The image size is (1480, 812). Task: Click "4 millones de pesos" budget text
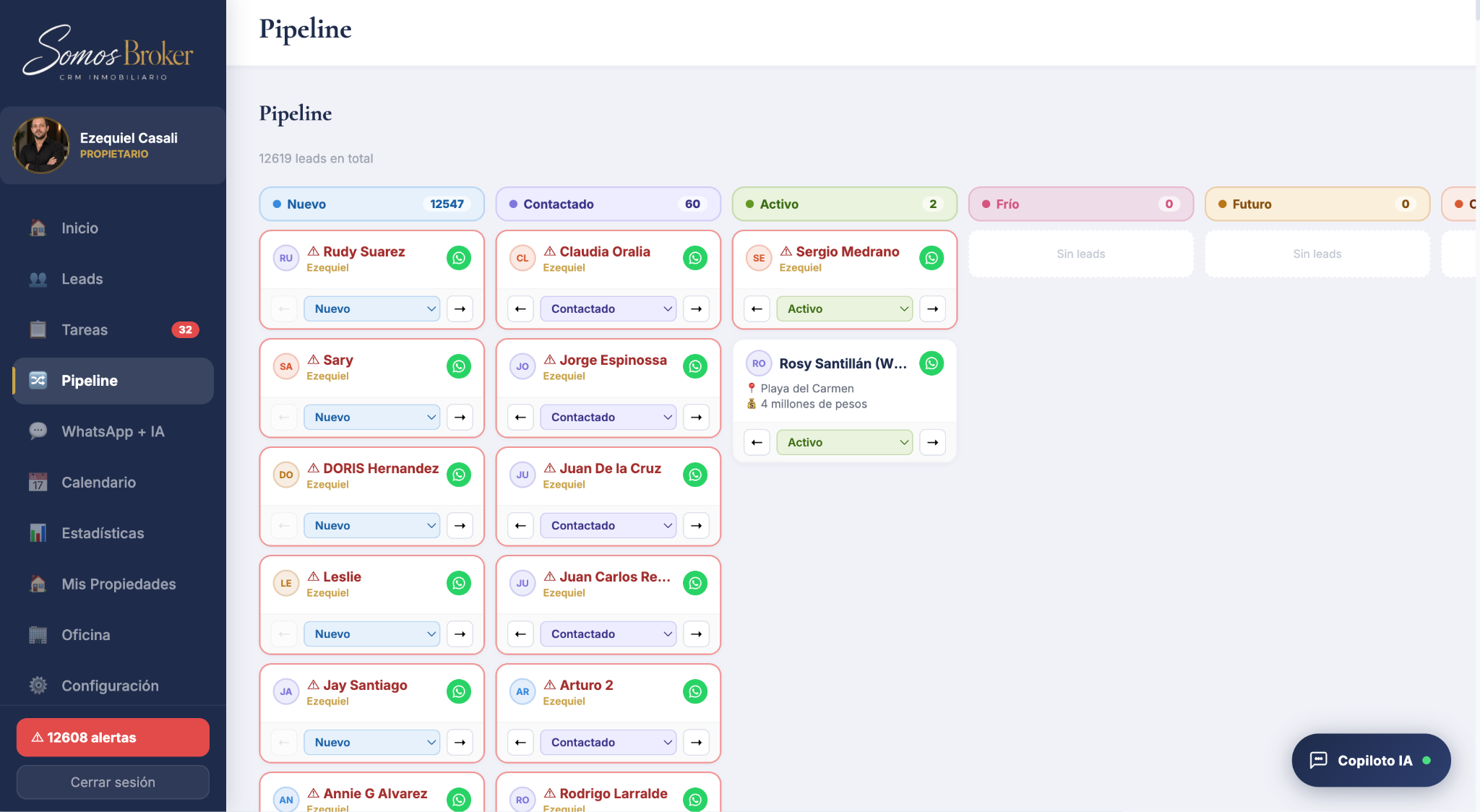[x=814, y=404]
